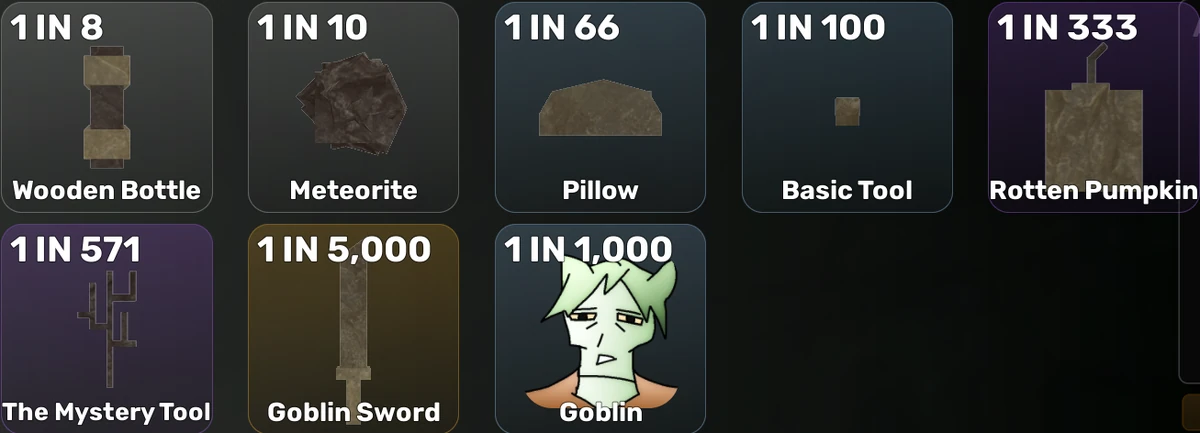The width and height of the screenshot is (1200, 433).
Task: Select the Basic Tool small square icon
Action: pos(847,111)
